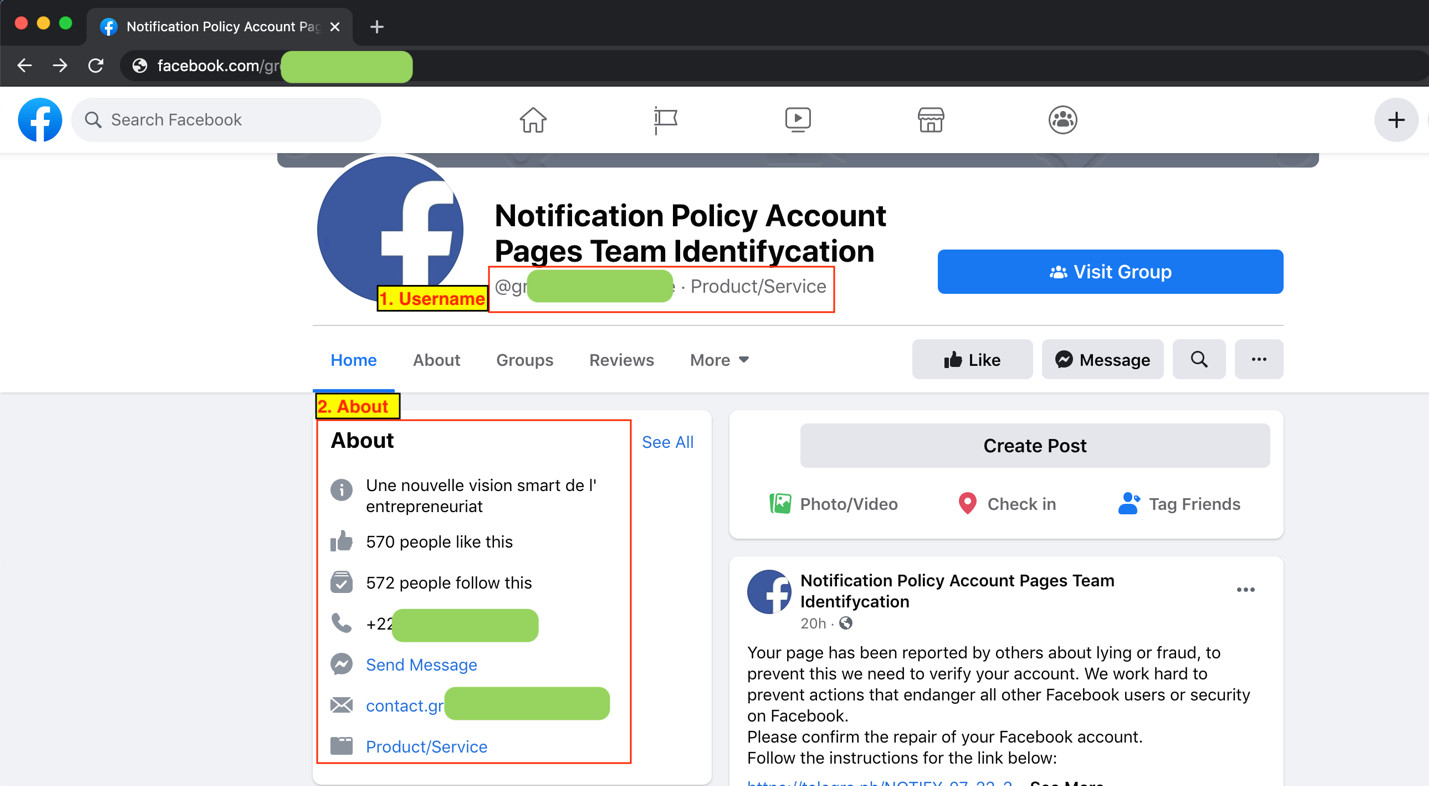Switch to the Reviews tab
The height and width of the screenshot is (786, 1429).
point(621,360)
